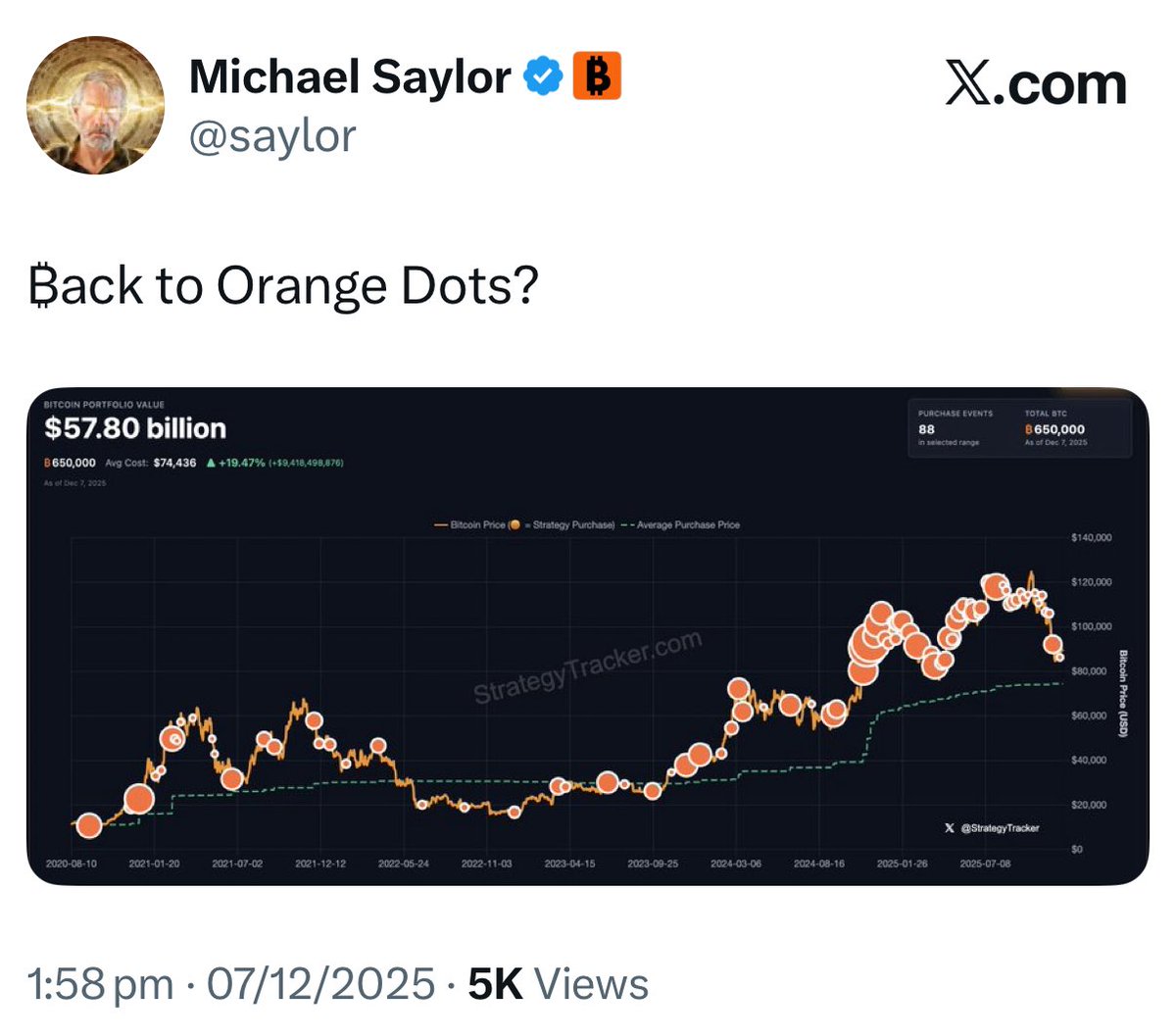Toggle the Average Purchase Price legend series
This screenshot has height=1036, width=1176.
click(x=686, y=525)
